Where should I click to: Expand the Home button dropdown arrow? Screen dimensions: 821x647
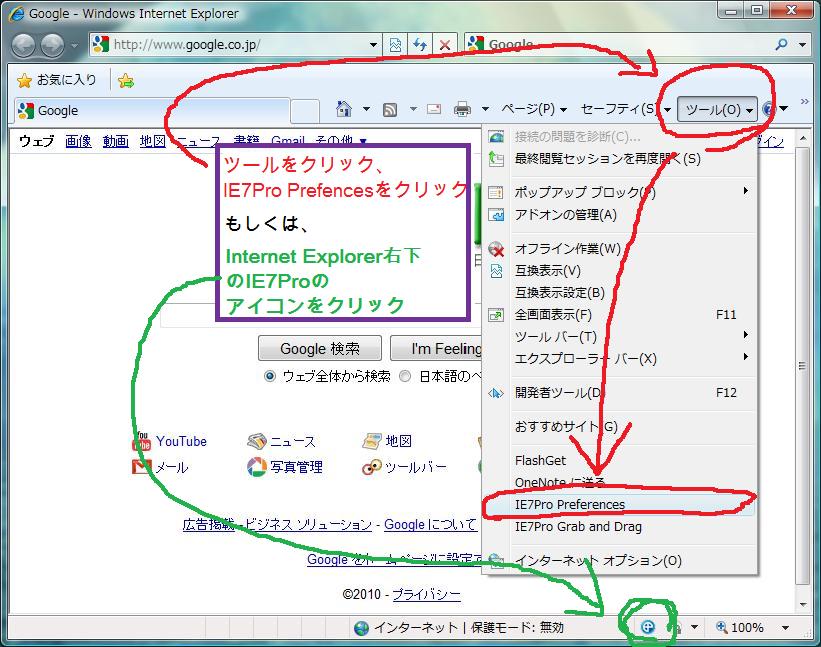pyautogui.click(x=367, y=109)
